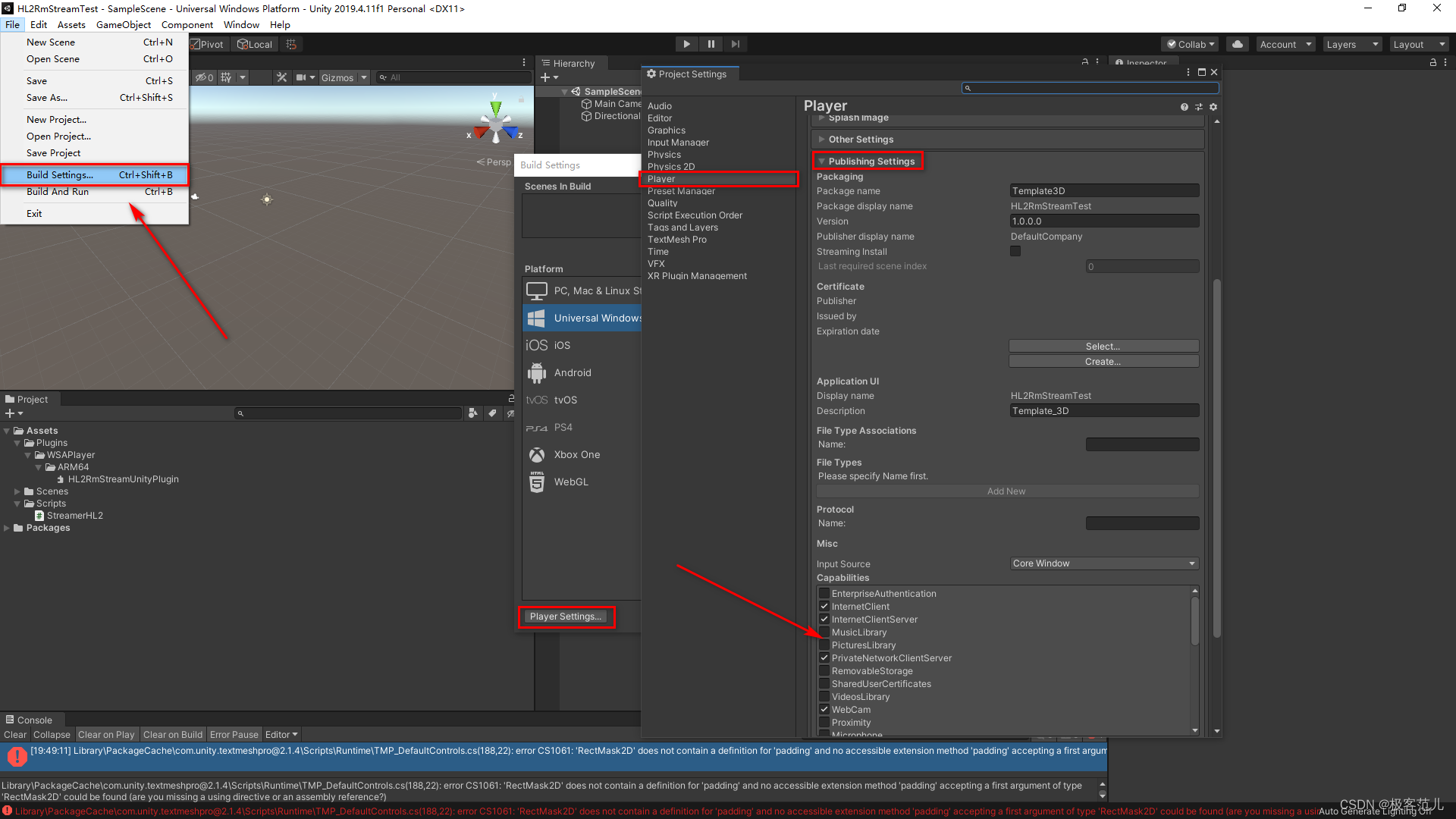Toggle Pivot handle position button
Viewport: 1456px width, 819px height.
coord(207,44)
